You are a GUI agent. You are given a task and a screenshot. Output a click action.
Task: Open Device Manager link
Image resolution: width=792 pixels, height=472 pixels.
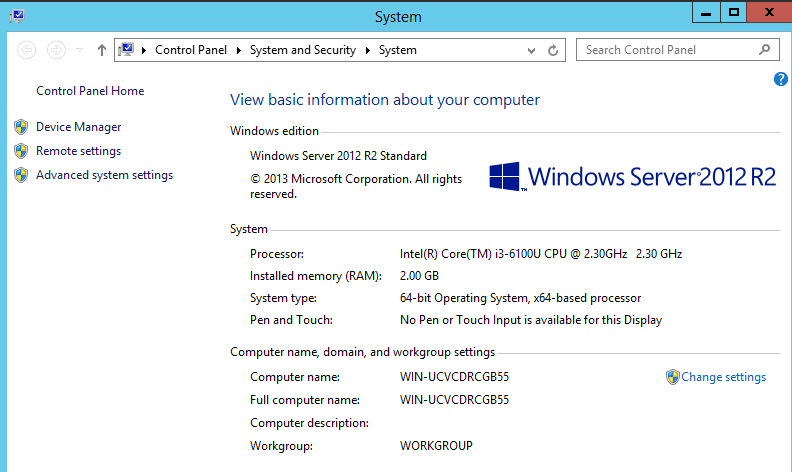[x=78, y=127]
